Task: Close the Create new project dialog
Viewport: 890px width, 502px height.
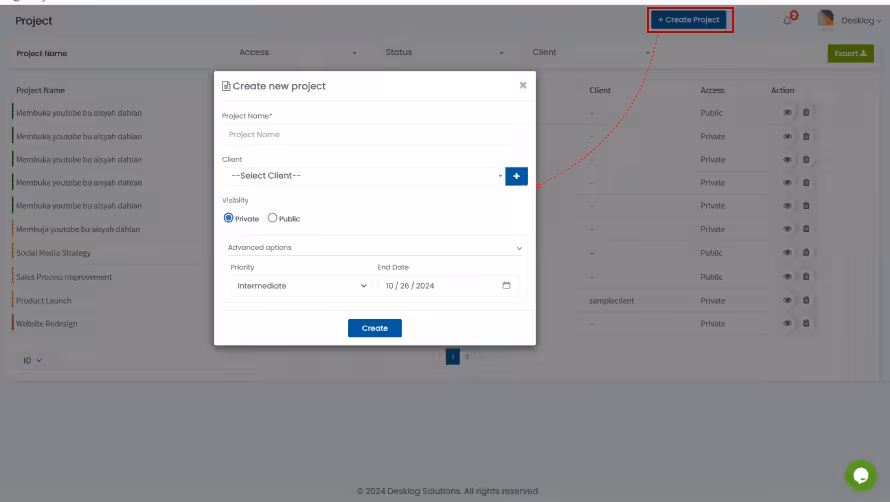Action: [x=522, y=86]
